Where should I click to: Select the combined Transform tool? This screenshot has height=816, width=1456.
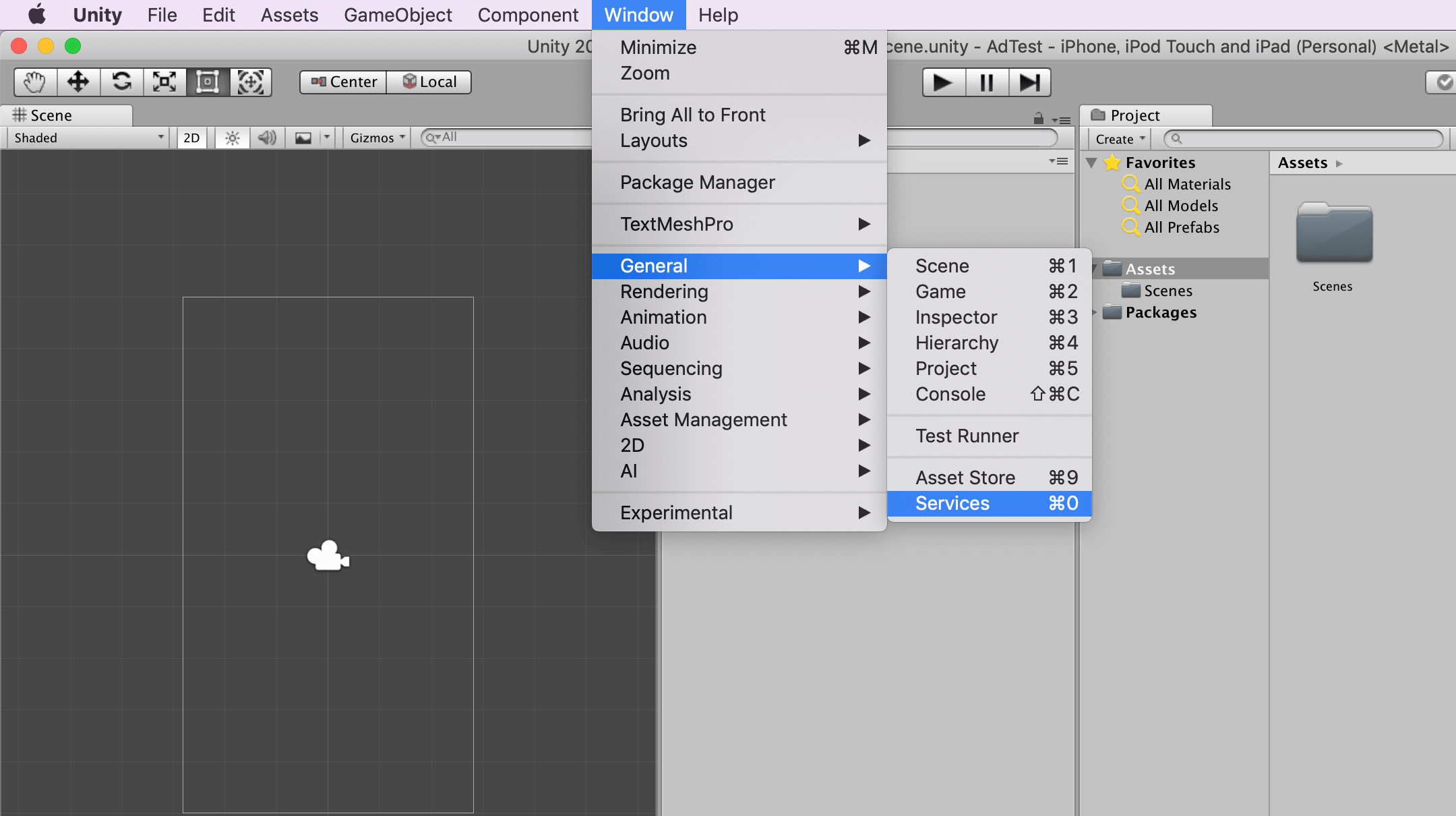click(251, 82)
